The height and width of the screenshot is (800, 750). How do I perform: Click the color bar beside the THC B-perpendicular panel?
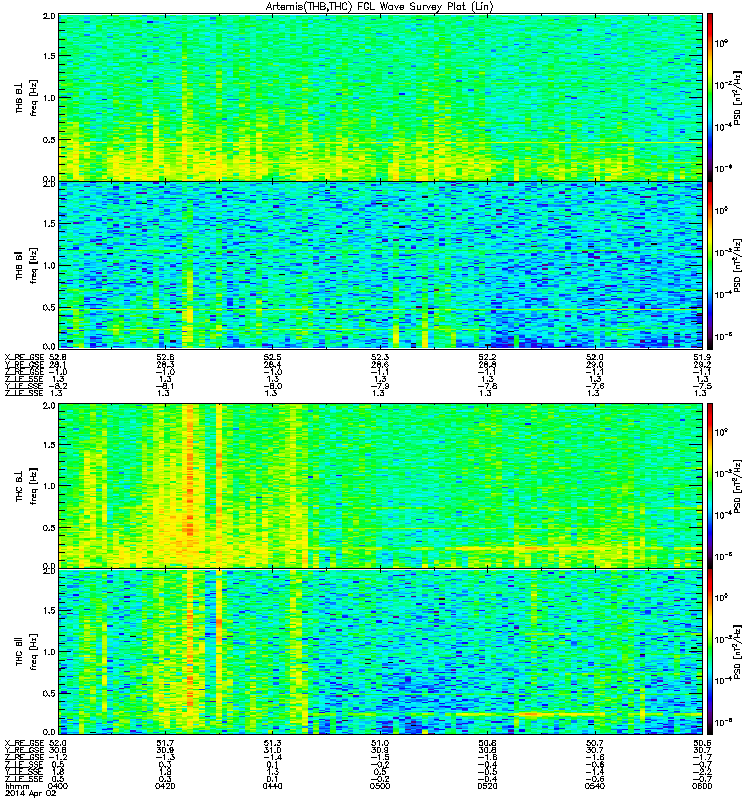click(710, 486)
